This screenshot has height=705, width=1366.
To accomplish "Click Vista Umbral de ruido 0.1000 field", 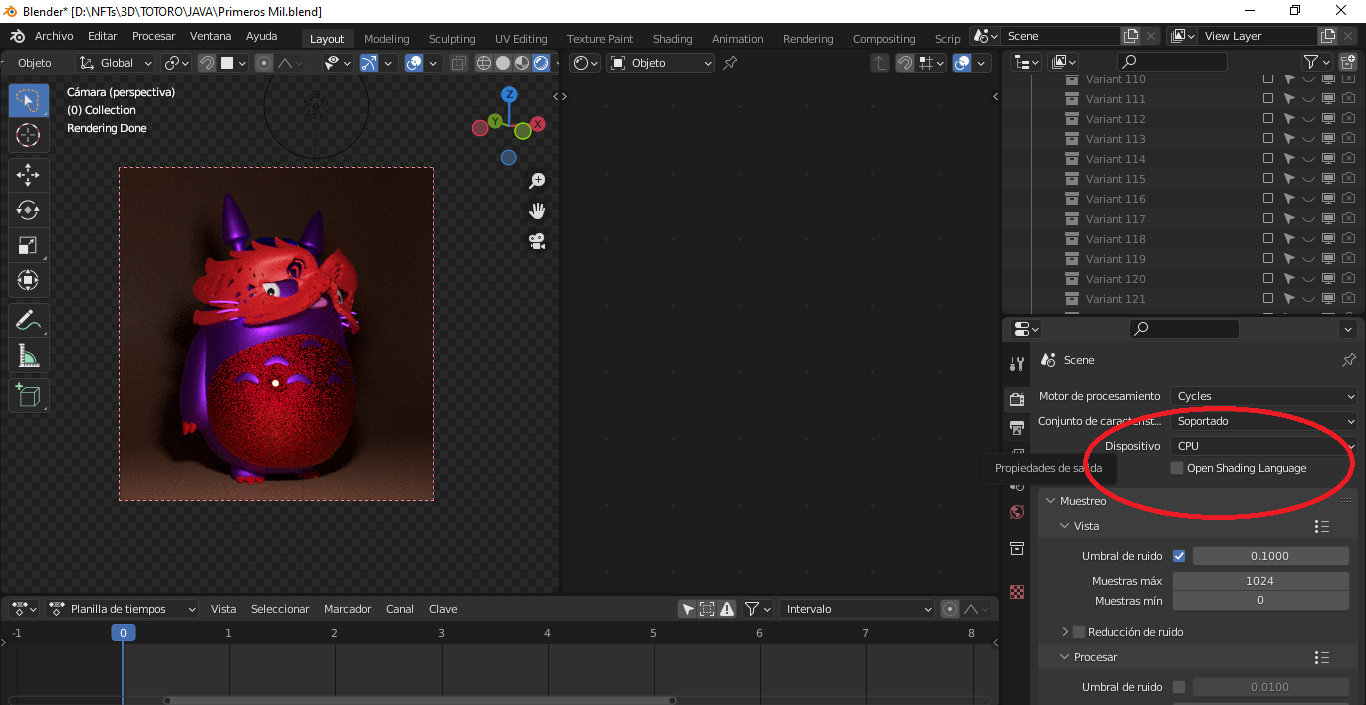I will click(x=1270, y=556).
